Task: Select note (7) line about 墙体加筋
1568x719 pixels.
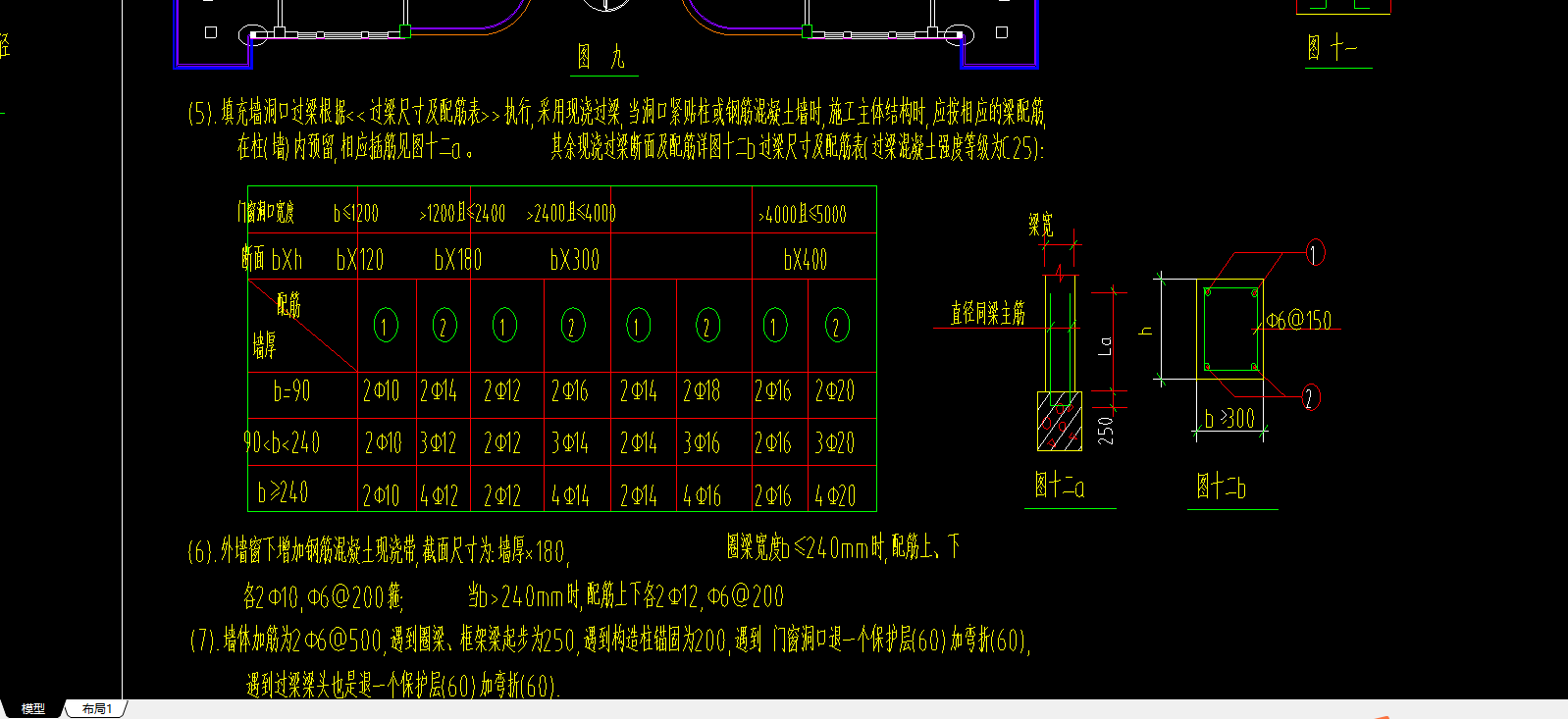Action: 609,641
